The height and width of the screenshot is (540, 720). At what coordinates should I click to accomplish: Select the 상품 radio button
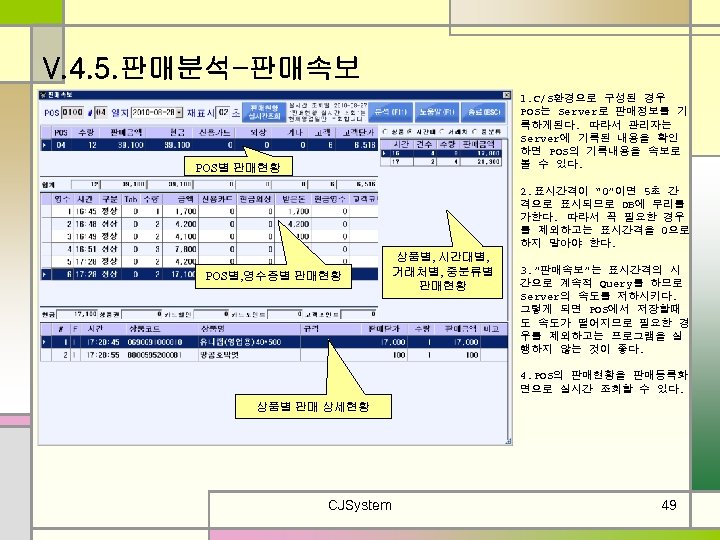pos(385,132)
